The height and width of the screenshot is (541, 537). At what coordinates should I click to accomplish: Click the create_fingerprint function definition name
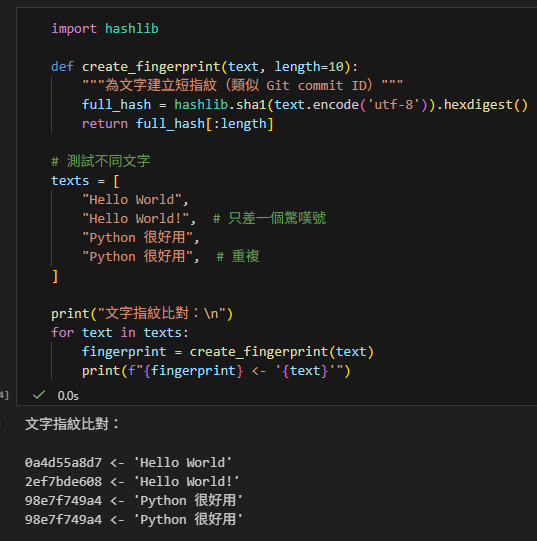coord(151,67)
